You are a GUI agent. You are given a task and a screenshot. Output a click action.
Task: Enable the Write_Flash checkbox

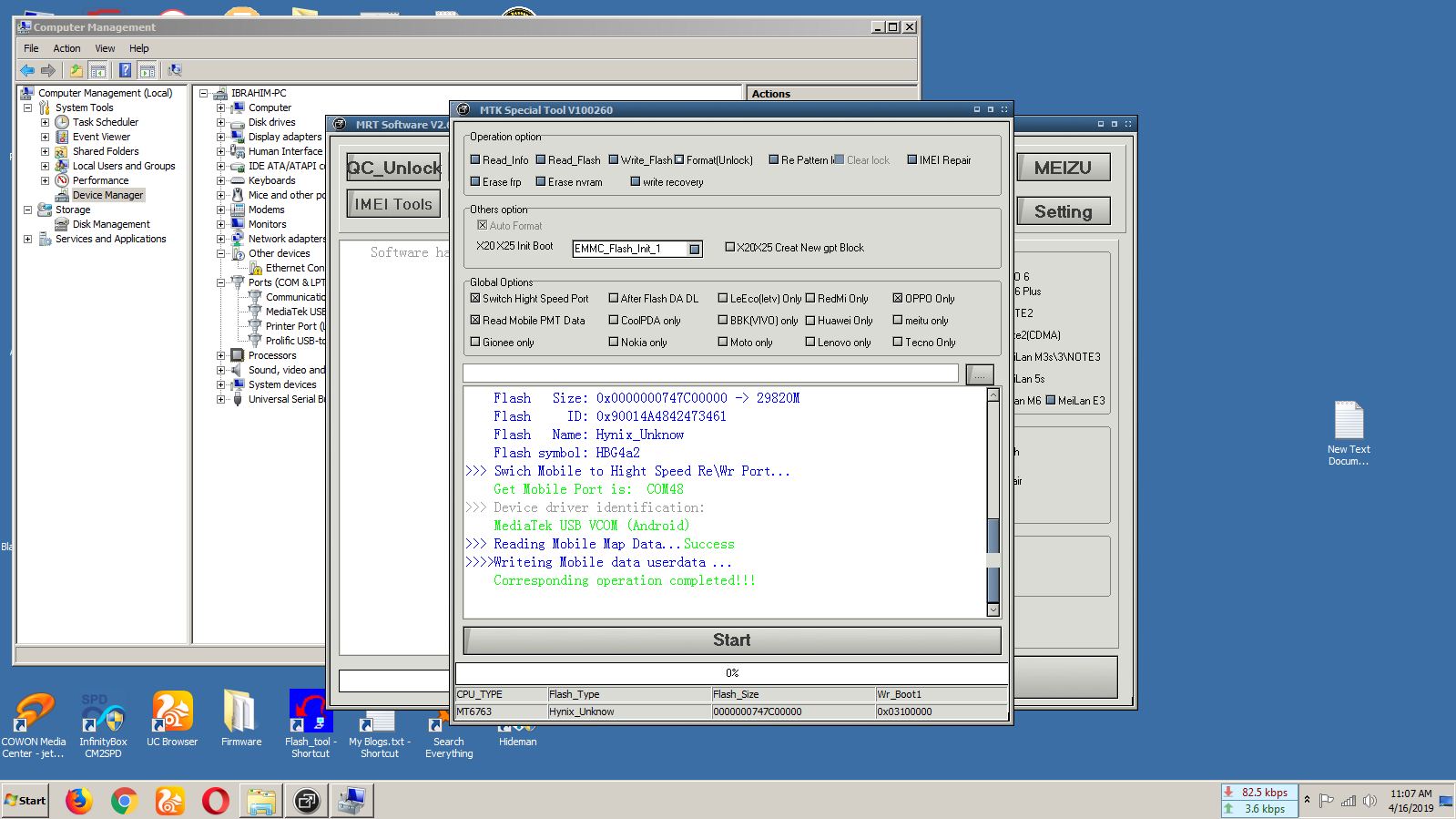coord(614,160)
